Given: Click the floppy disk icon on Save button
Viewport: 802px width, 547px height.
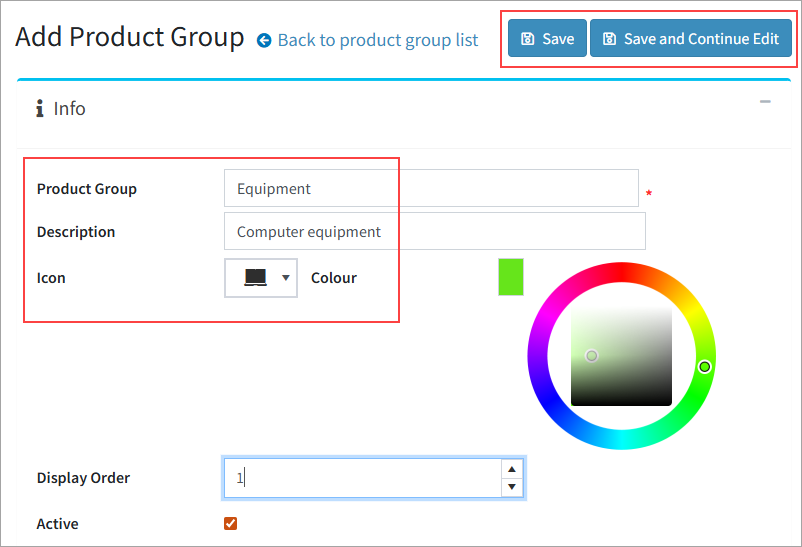Looking at the screenshot, I should (x=527, y=39).
